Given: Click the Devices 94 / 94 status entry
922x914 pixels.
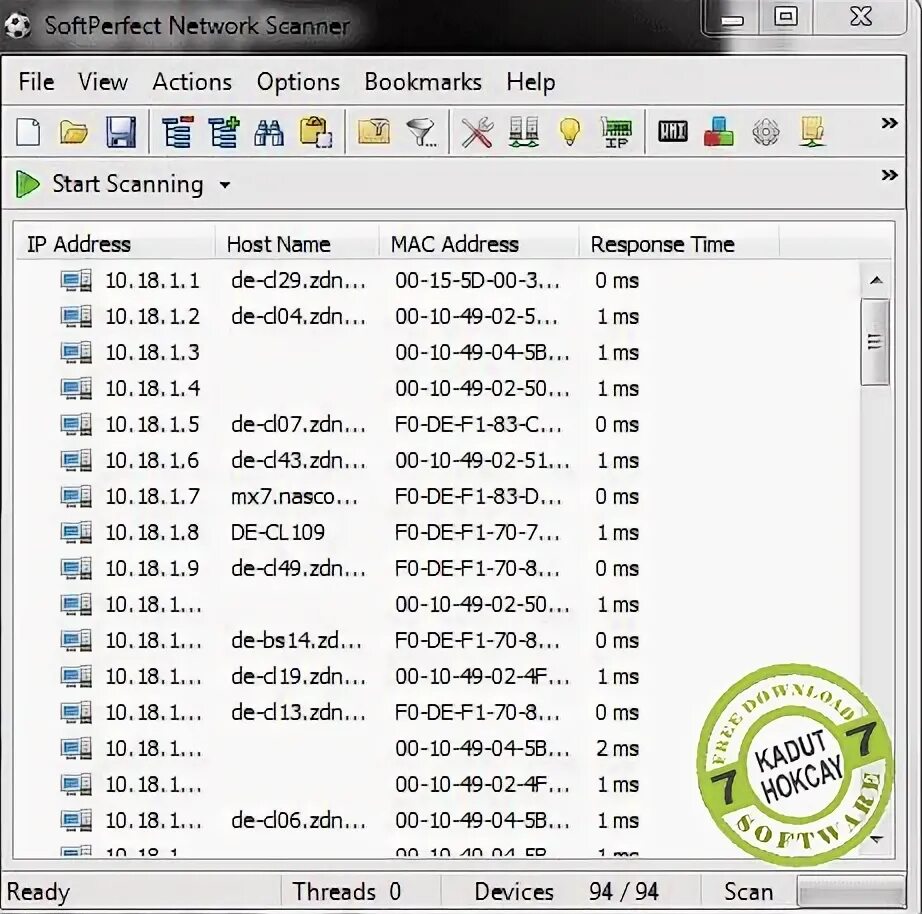Looking at the screenshot, I should 567,892.
